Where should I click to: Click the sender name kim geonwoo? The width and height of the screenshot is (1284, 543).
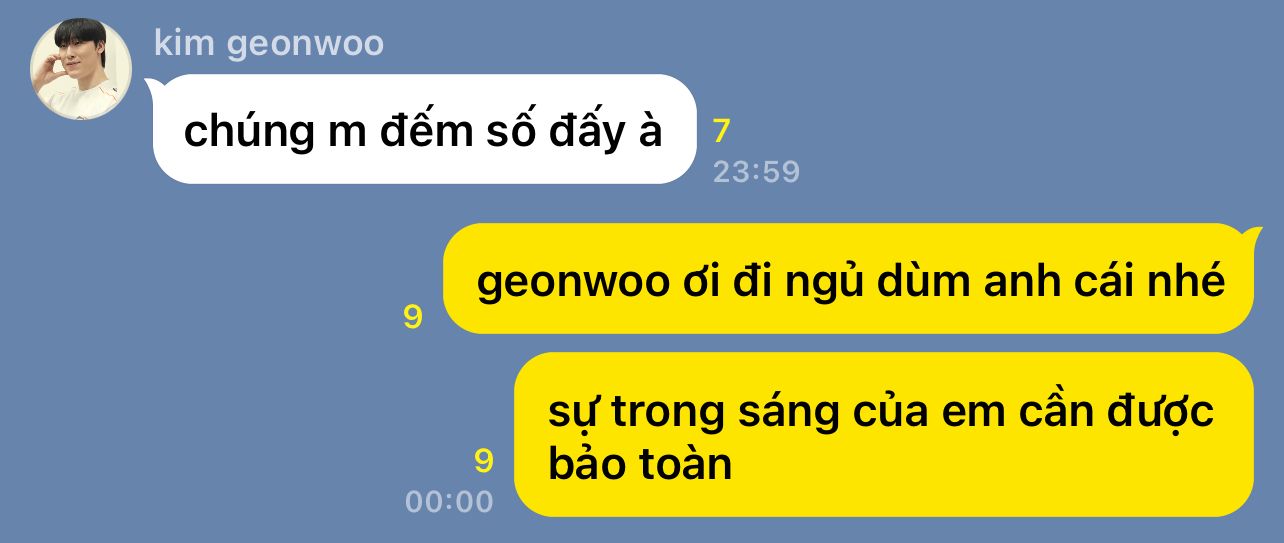point(269,44)
